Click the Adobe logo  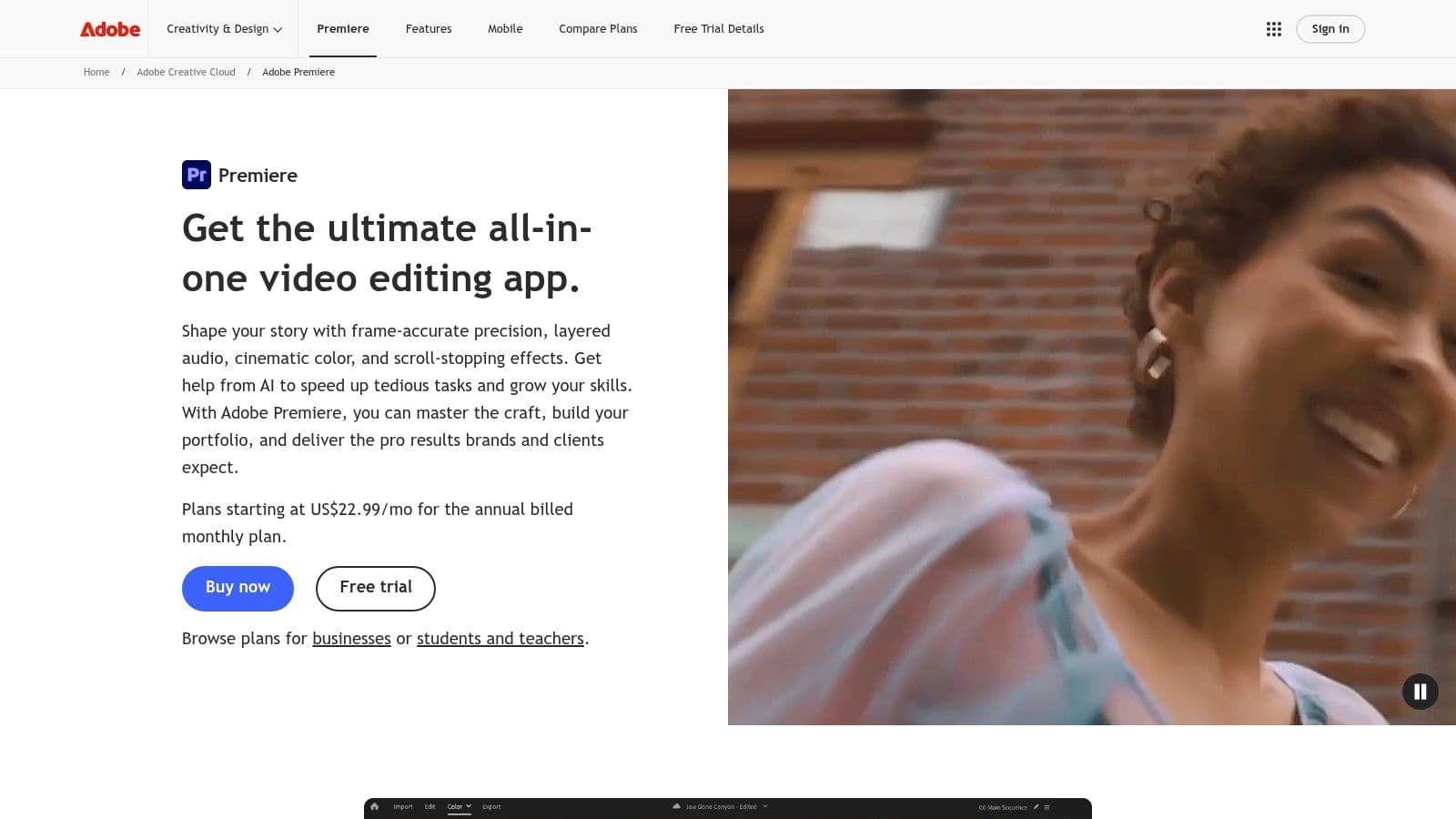110,29
